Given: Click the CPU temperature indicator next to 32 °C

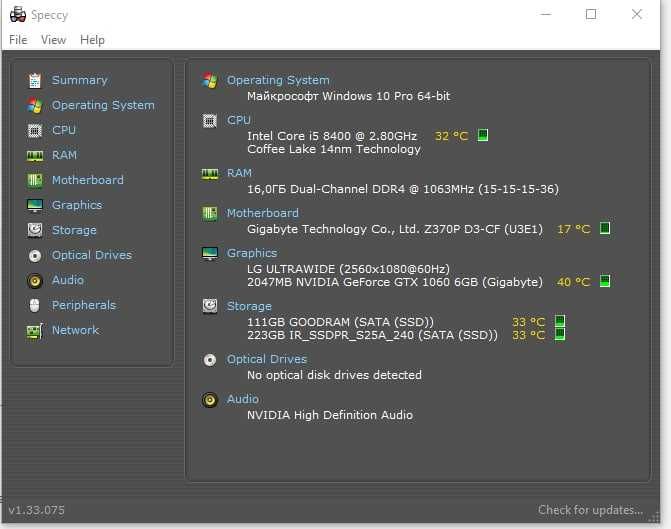Looking at the screenshot, I should tap(483, 135).
